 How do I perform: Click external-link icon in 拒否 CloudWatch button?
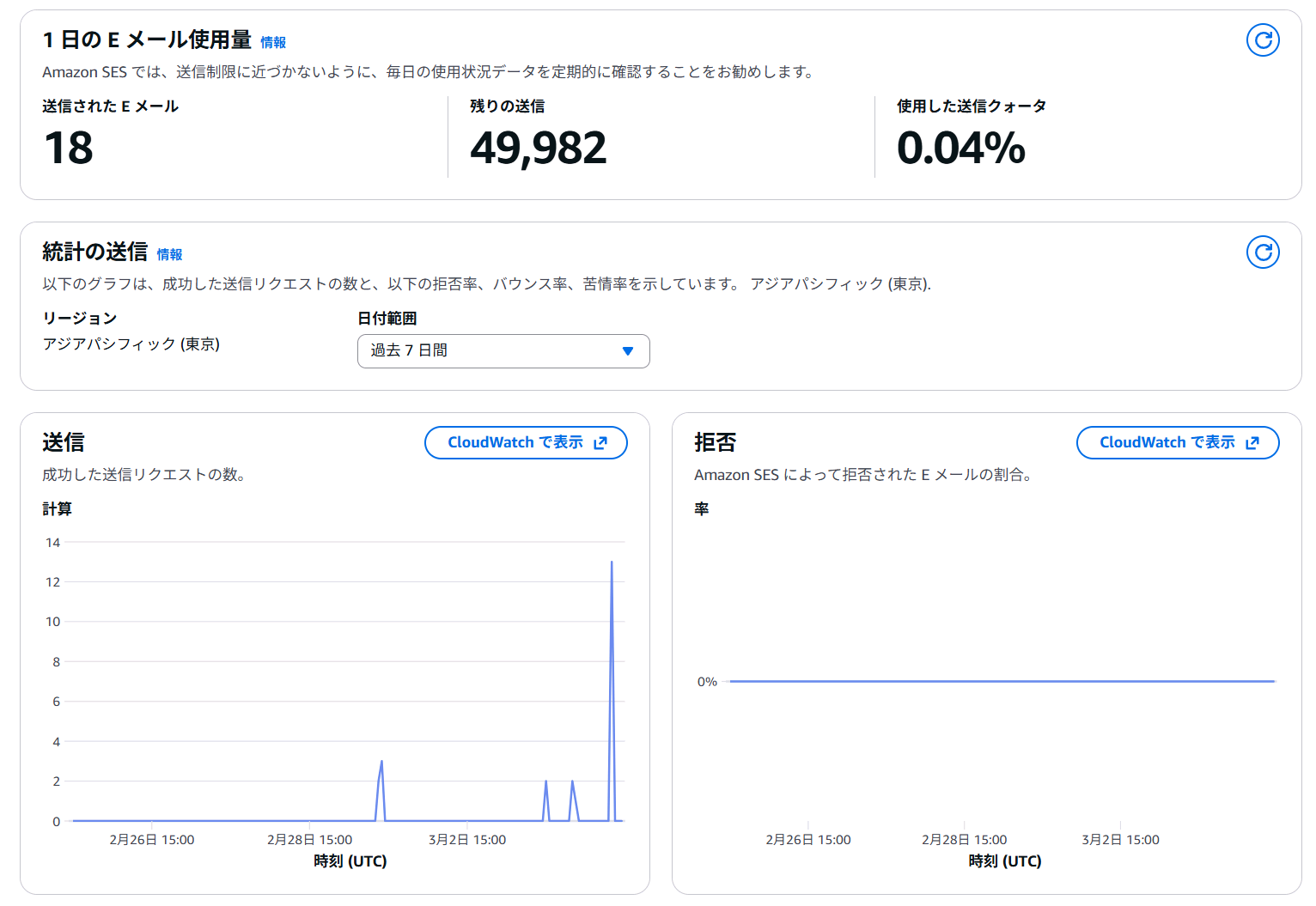1252,443
